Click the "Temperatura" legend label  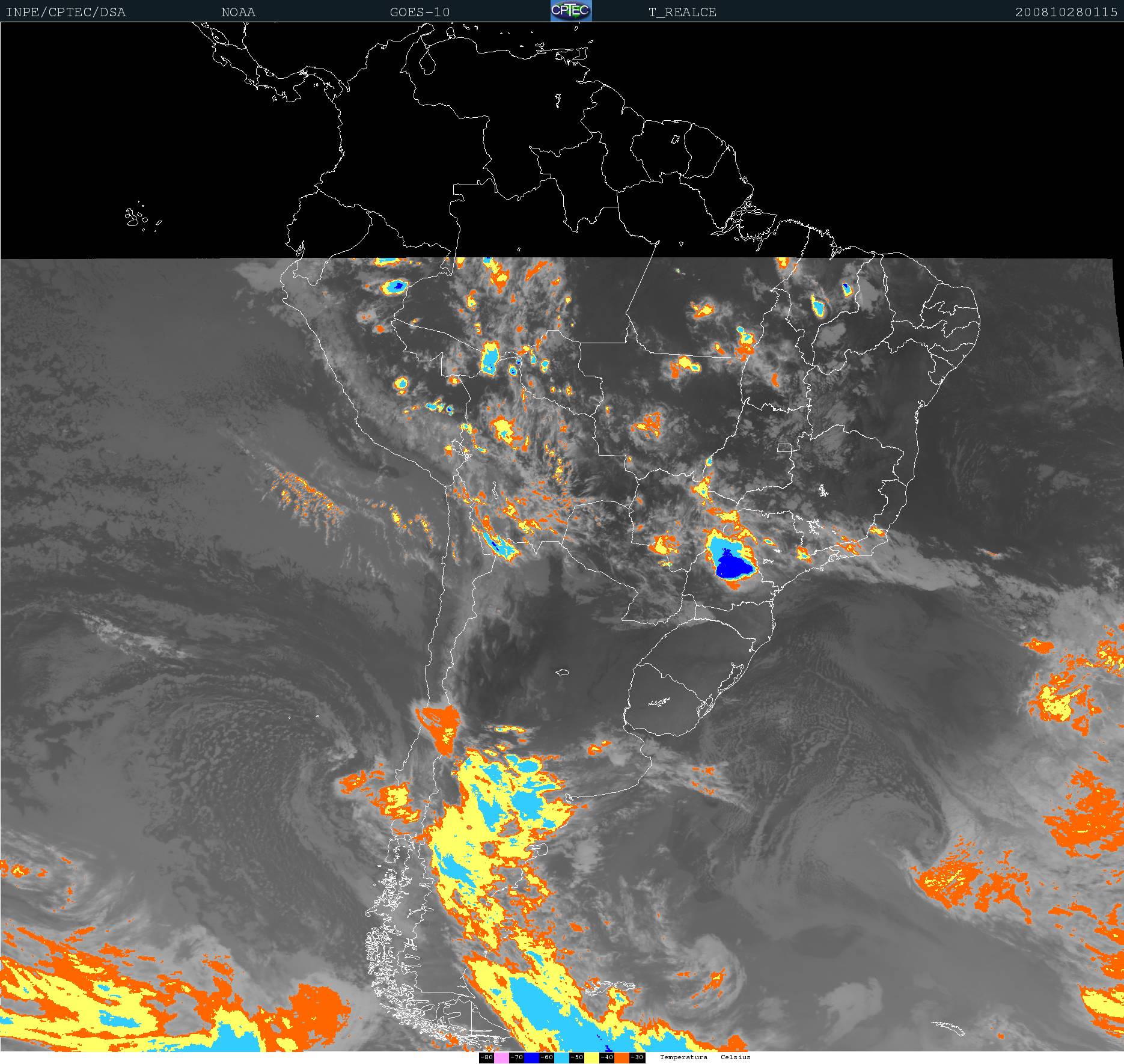point(683,1057)
